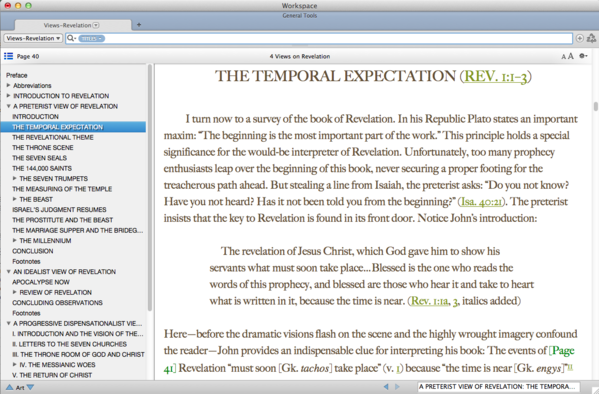Screen dimensions: 599x394
Task: Open The Marriage Supper and the Bridegroom entry
Action: pos(78,230)
